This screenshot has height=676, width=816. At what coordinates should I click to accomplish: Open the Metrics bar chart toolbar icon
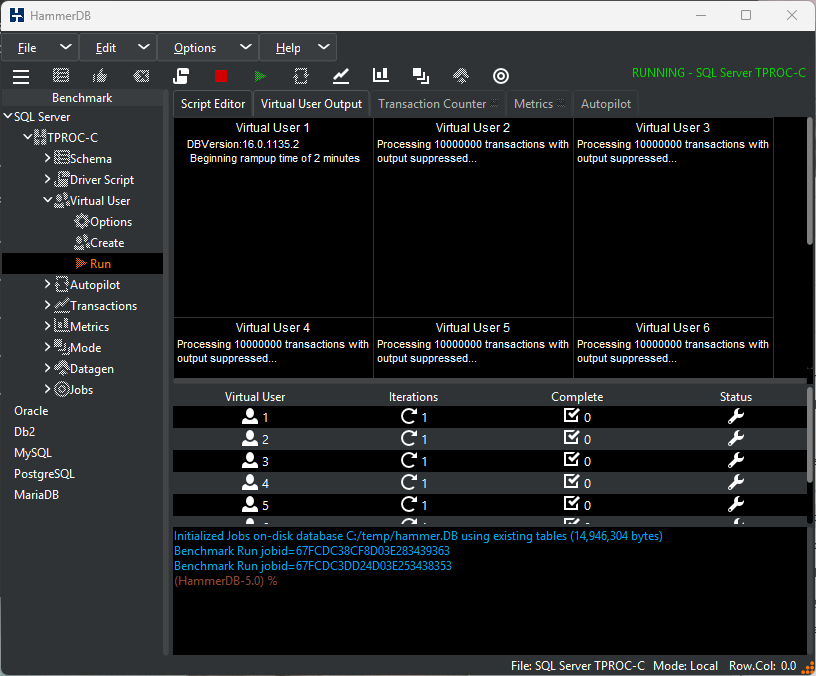point(381,75)
